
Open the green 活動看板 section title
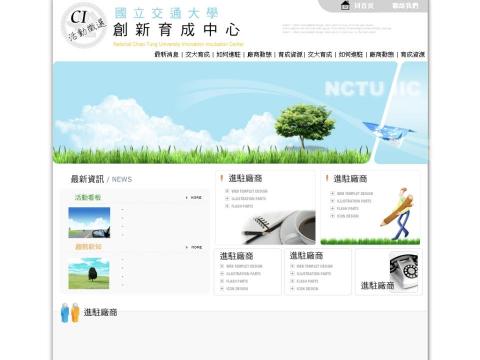pos(88,197)
